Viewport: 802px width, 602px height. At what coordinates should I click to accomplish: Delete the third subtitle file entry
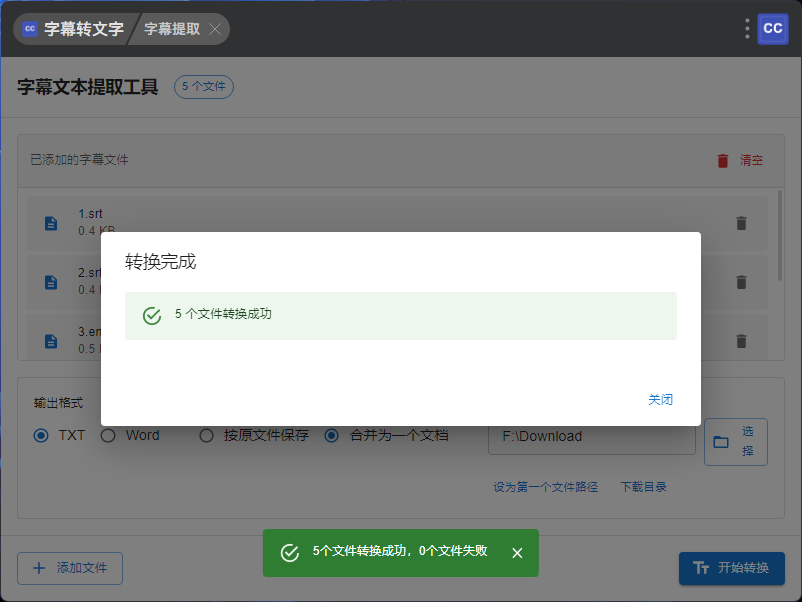click(x=741, y=341)
